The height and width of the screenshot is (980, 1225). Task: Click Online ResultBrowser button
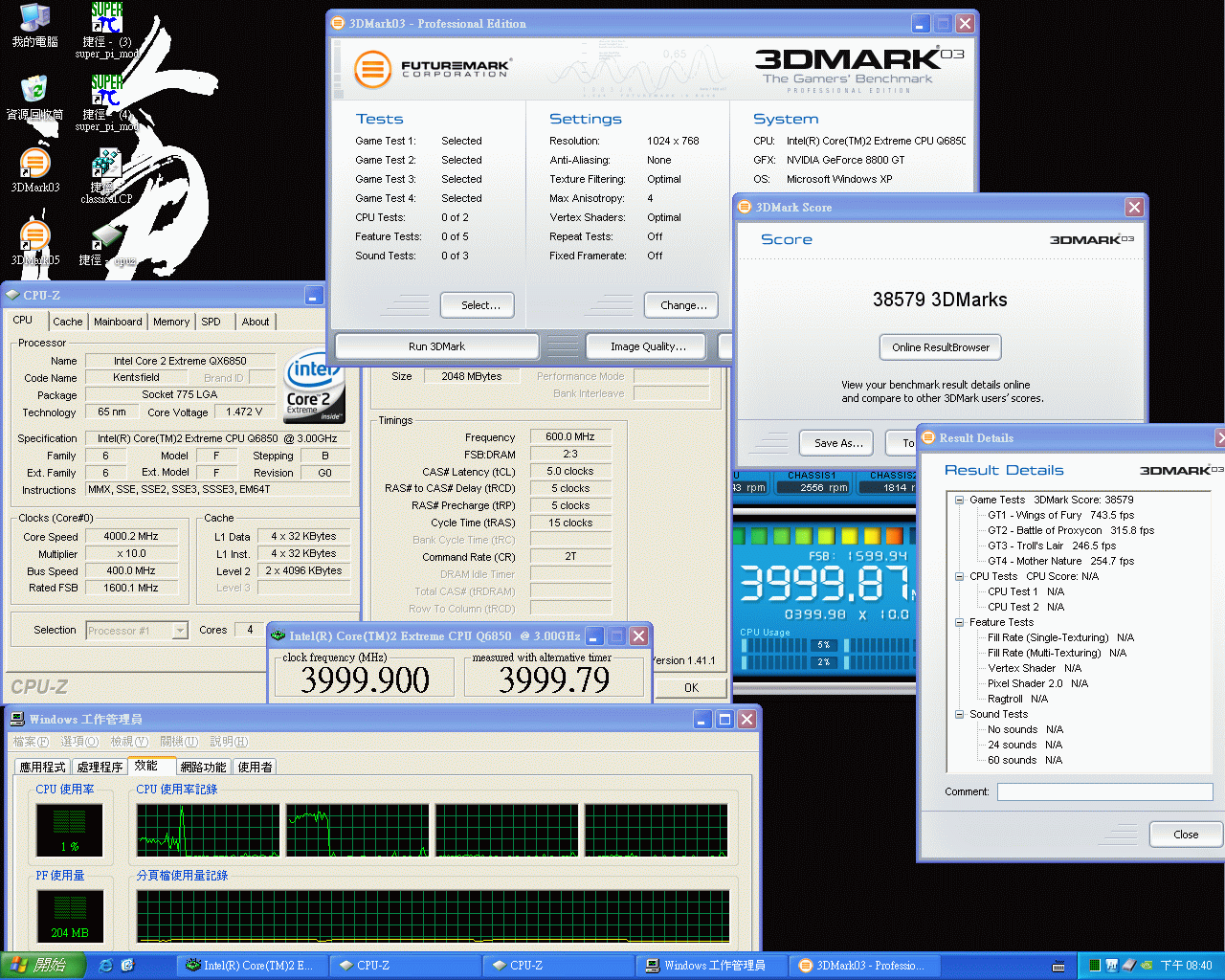[x=940, y=347]
